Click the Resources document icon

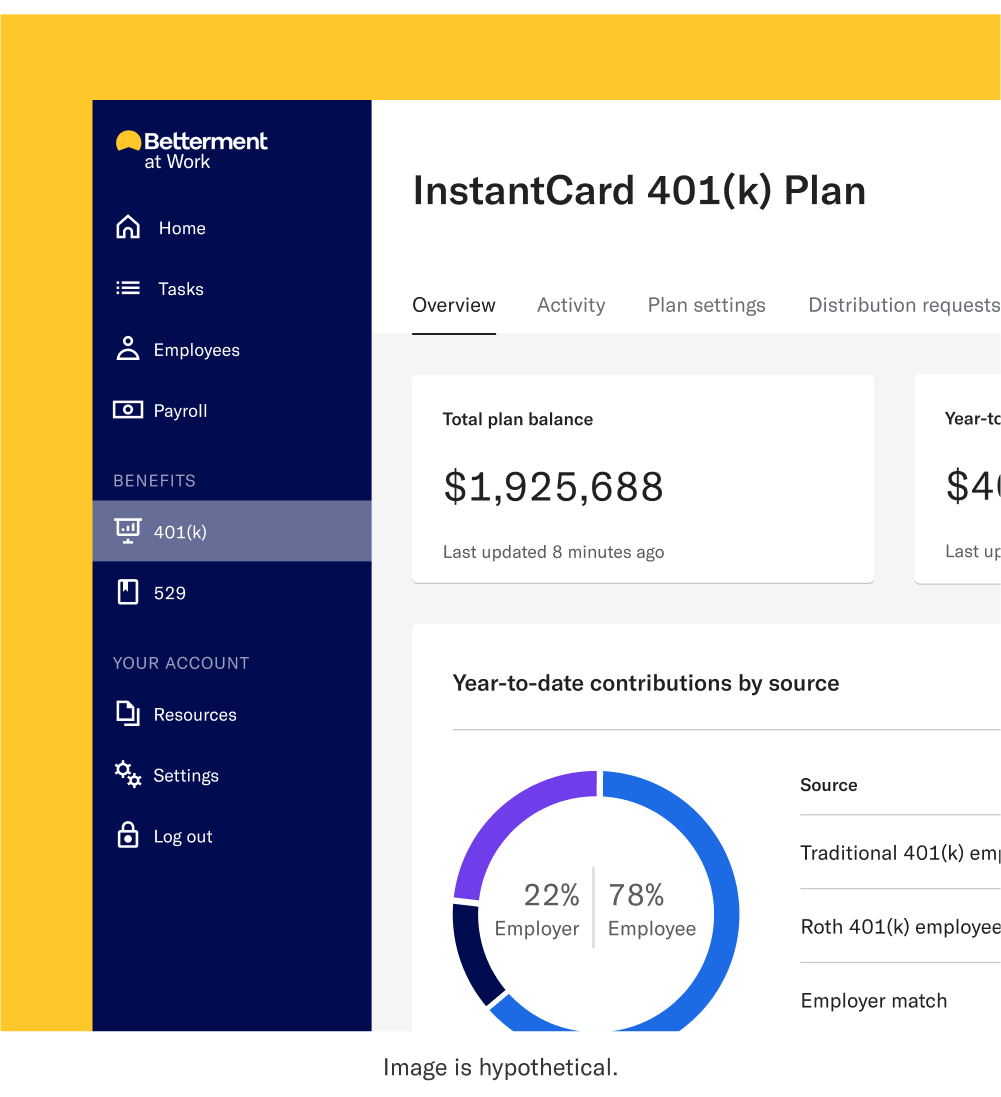tap(127, 713)
